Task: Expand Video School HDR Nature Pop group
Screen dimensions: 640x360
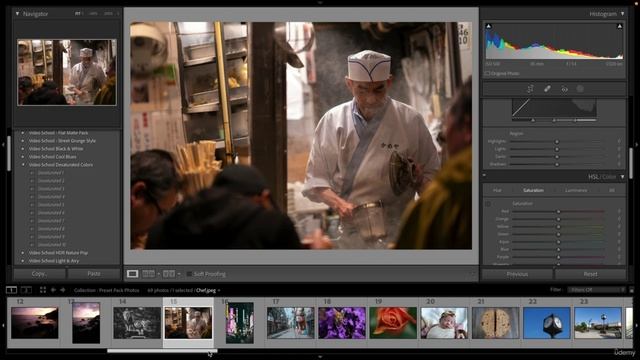Action: coord(23,253)
